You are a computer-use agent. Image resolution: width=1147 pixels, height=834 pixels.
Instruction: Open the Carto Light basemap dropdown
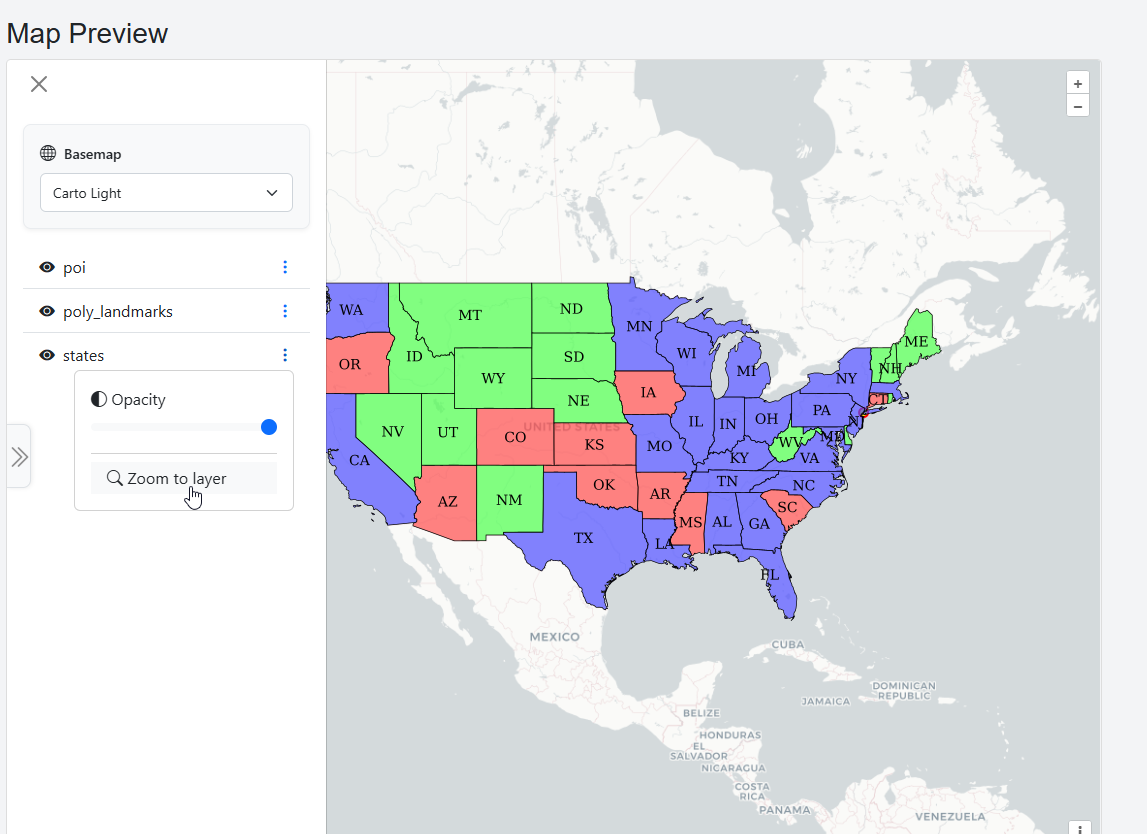point(166,193)
